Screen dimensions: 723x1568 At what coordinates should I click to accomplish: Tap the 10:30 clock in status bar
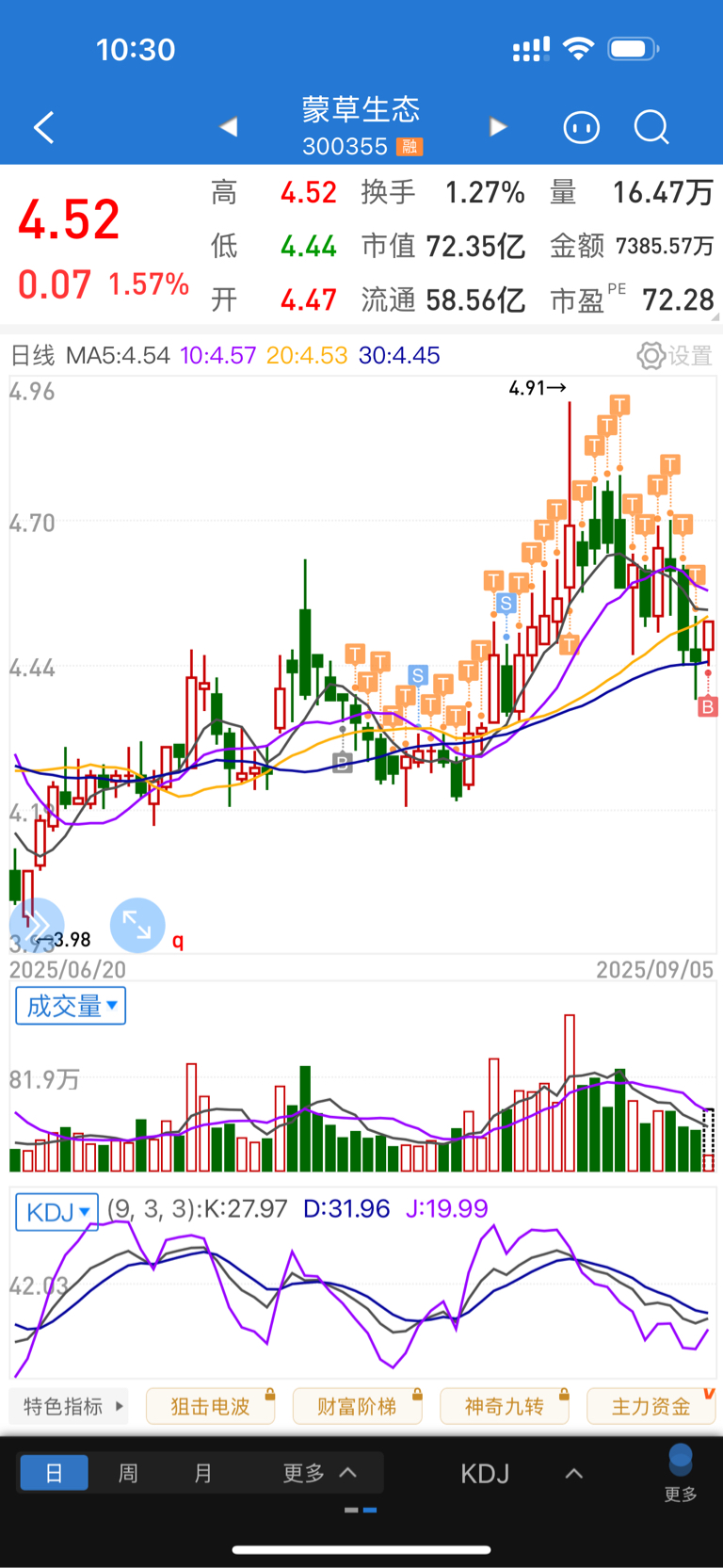tap(136, 49)
